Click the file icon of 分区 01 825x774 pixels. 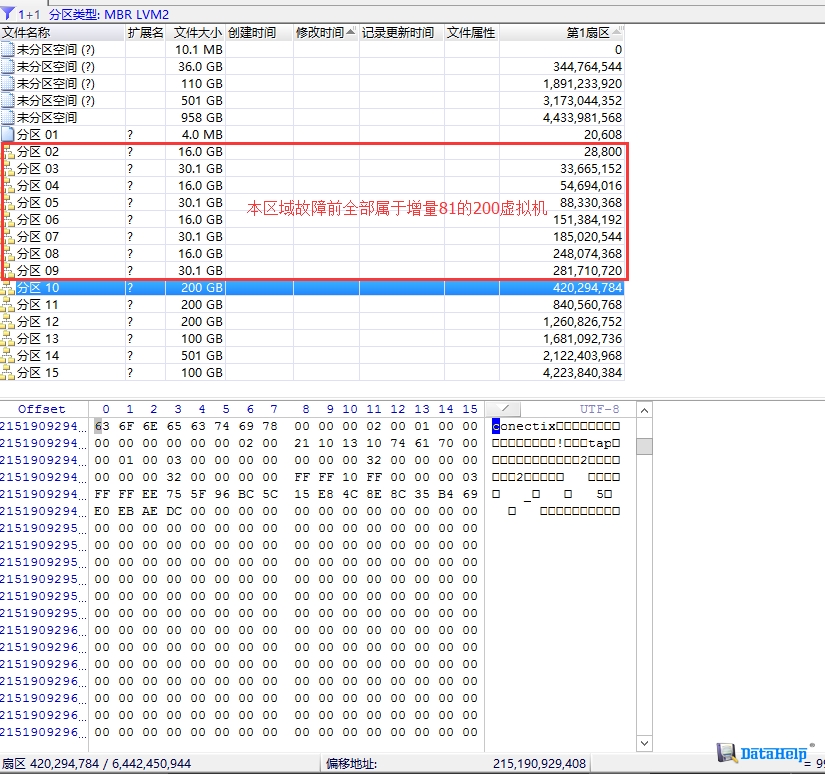pyautogui.click(x=7, y=135)
